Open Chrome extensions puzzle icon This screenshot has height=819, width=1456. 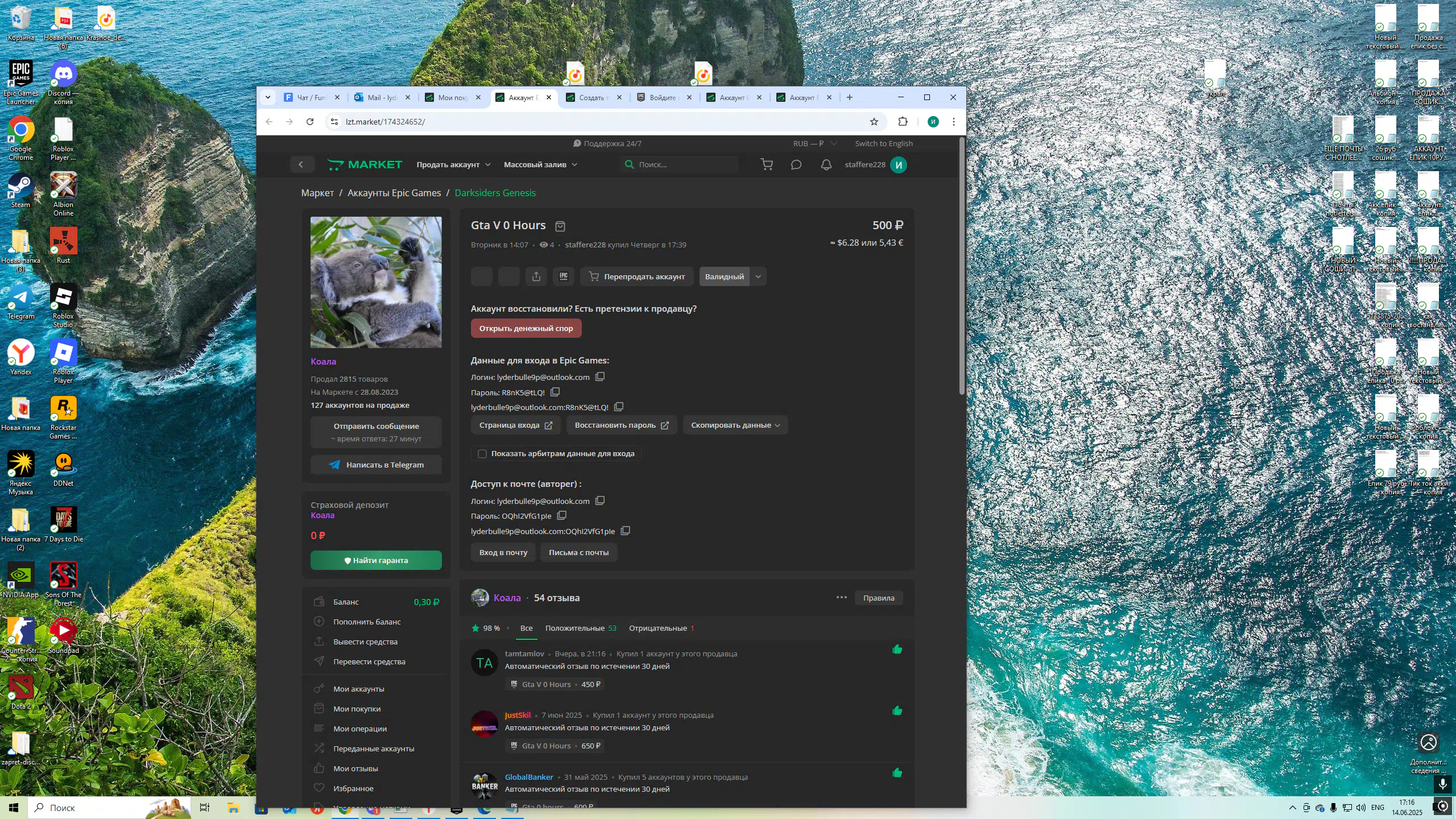(x=903, y=122)
